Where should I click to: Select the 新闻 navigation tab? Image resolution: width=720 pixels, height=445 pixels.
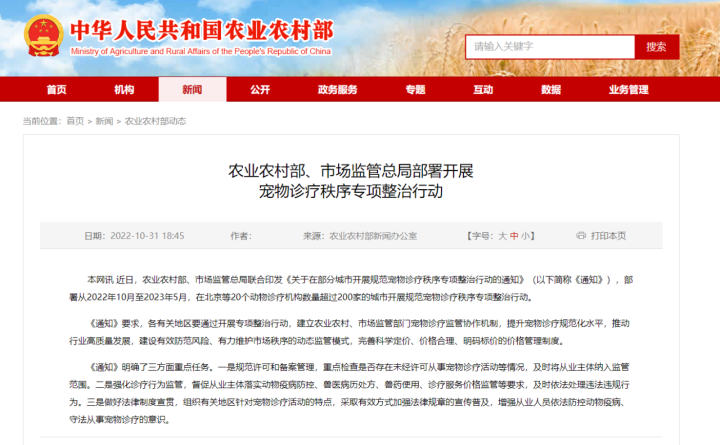[x=192, y=90]
